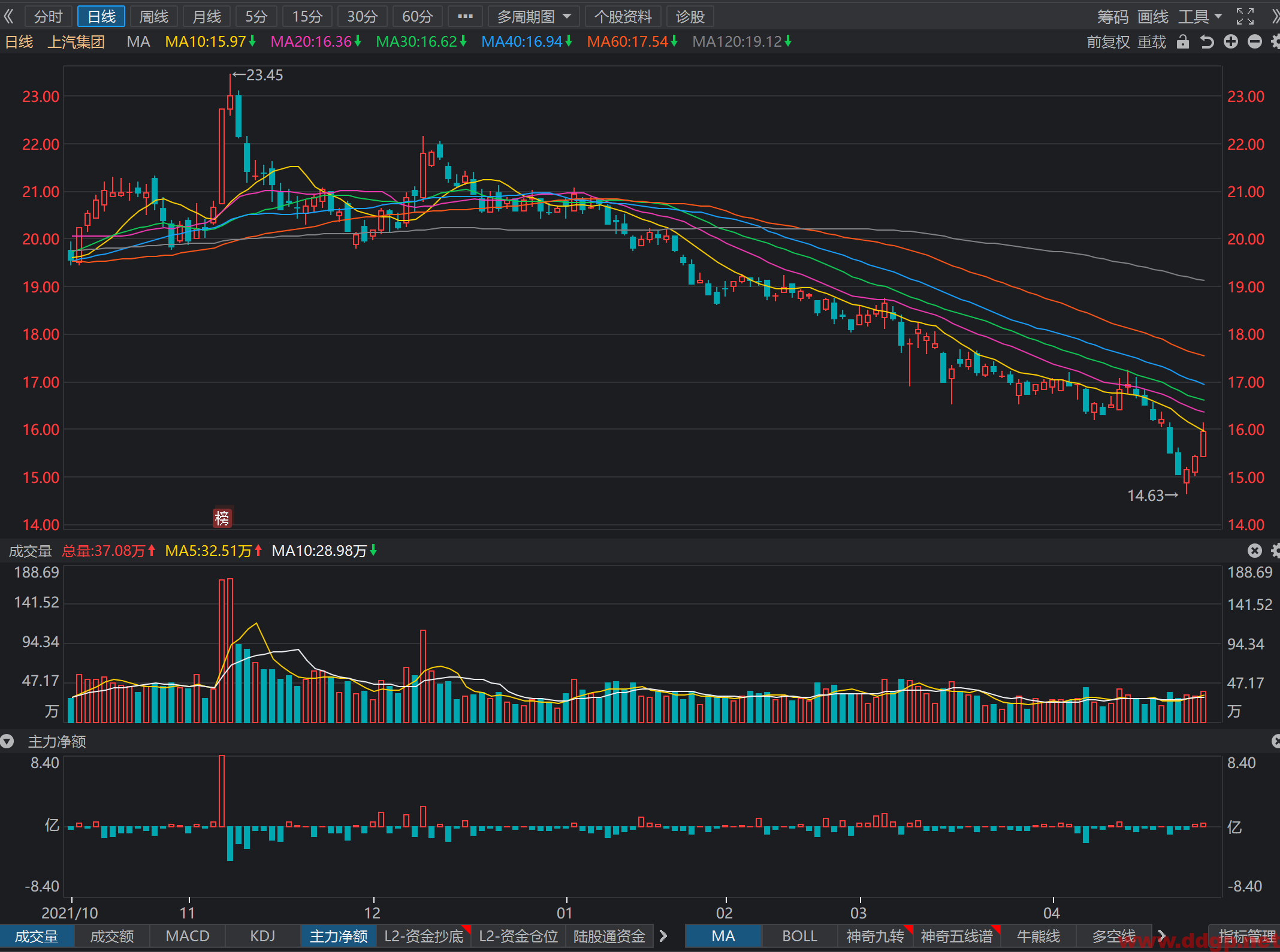Toggle 前复权 price adjustment
Viewport: 1280px width, 952px height.
(1108, 42)
